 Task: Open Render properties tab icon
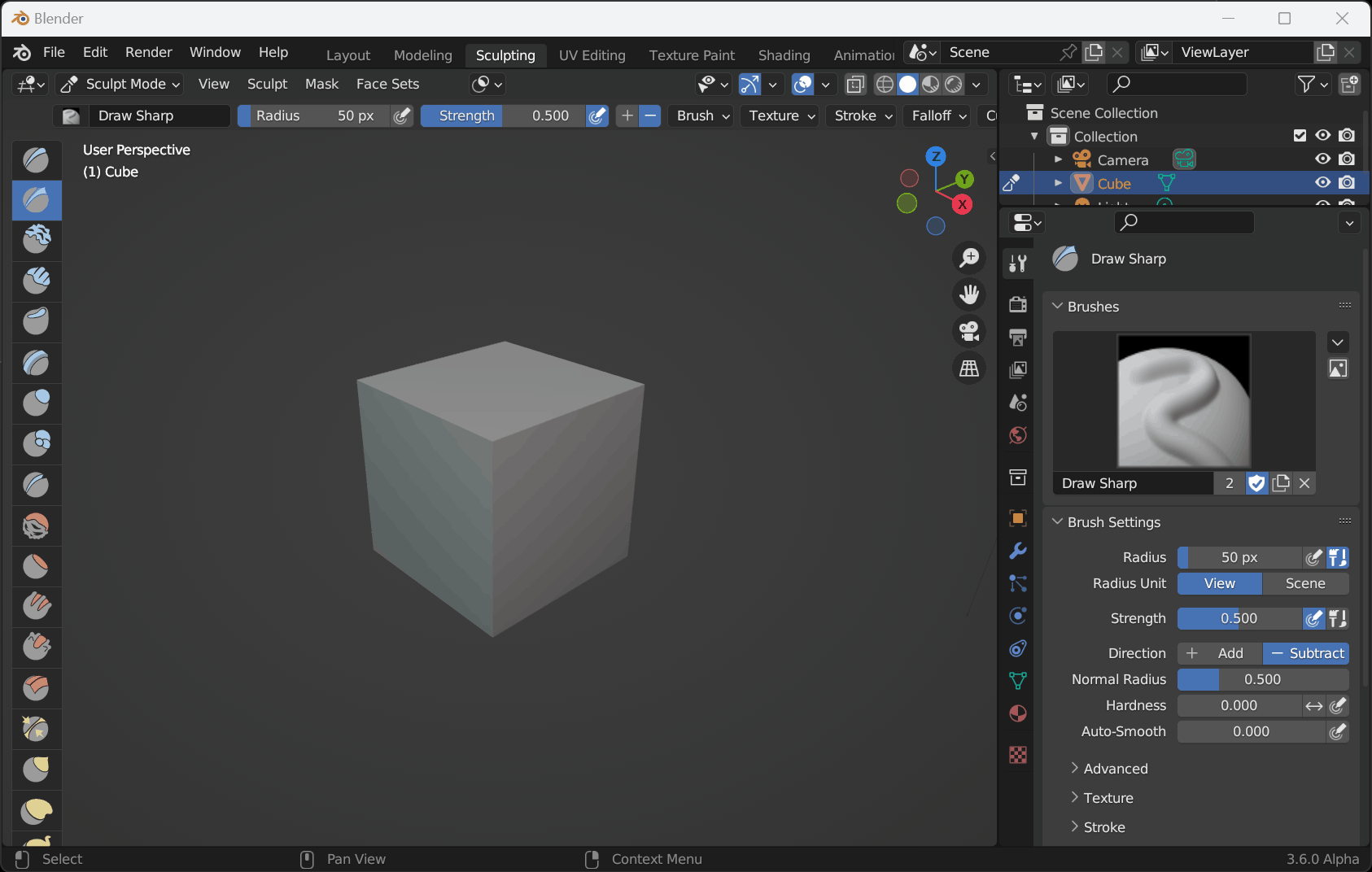(x=1017, y=304)
